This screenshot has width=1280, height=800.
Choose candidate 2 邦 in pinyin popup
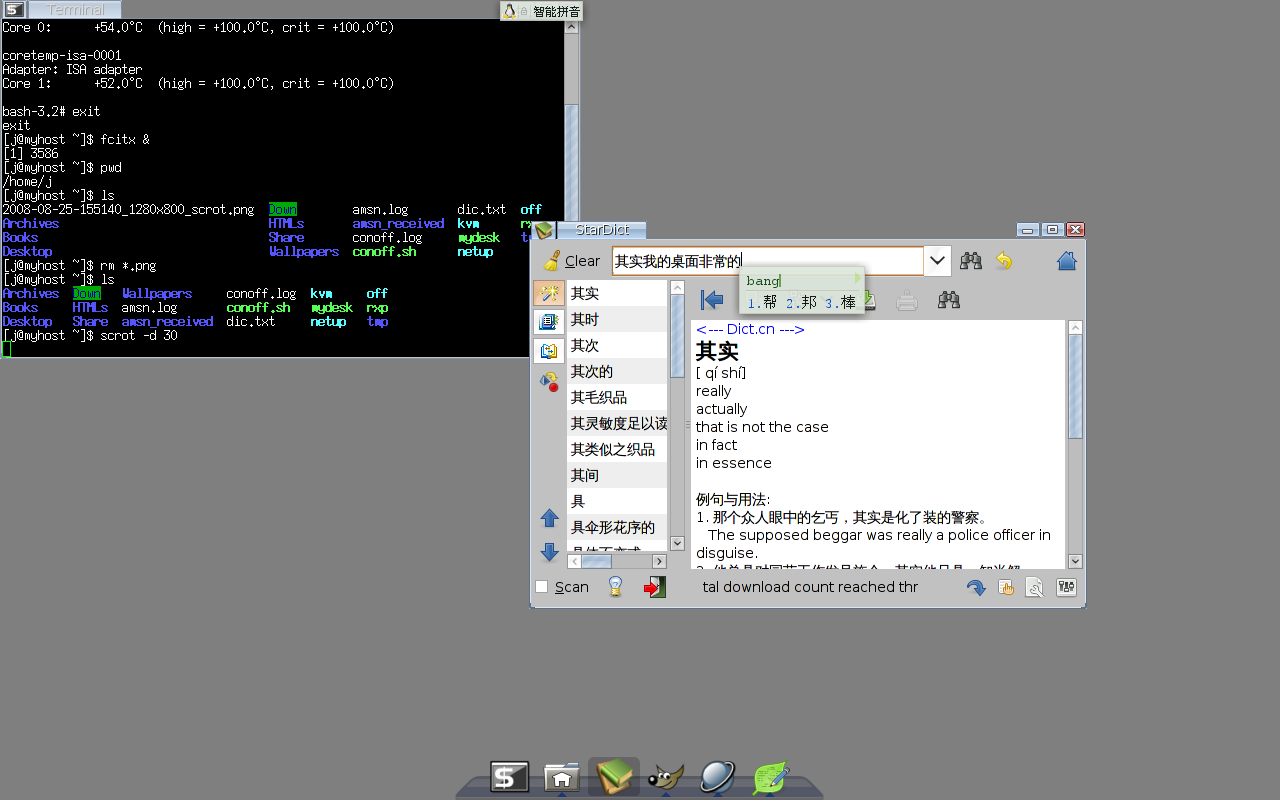click(x=802, y=302)
